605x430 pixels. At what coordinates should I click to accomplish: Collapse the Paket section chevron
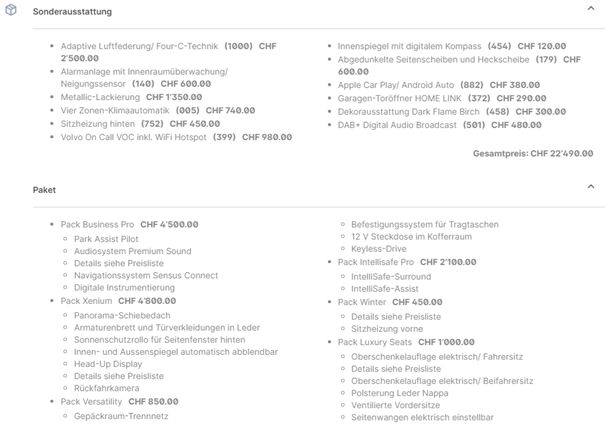(x=591, y=188)
